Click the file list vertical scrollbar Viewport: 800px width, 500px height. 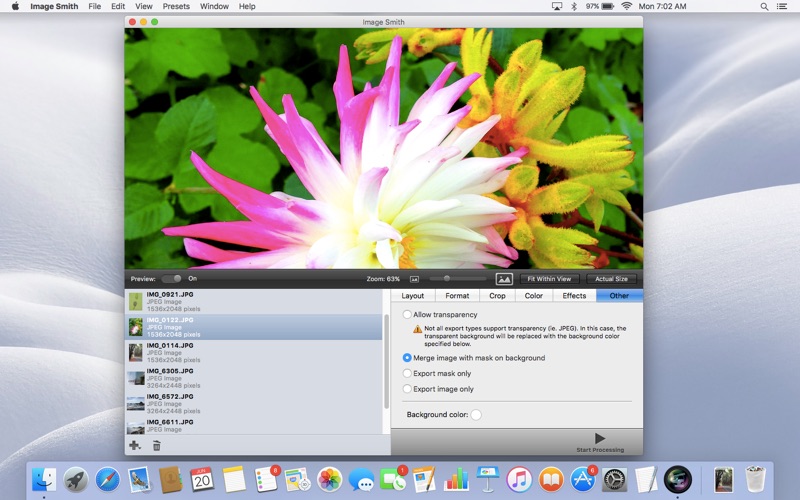point(386,361)
